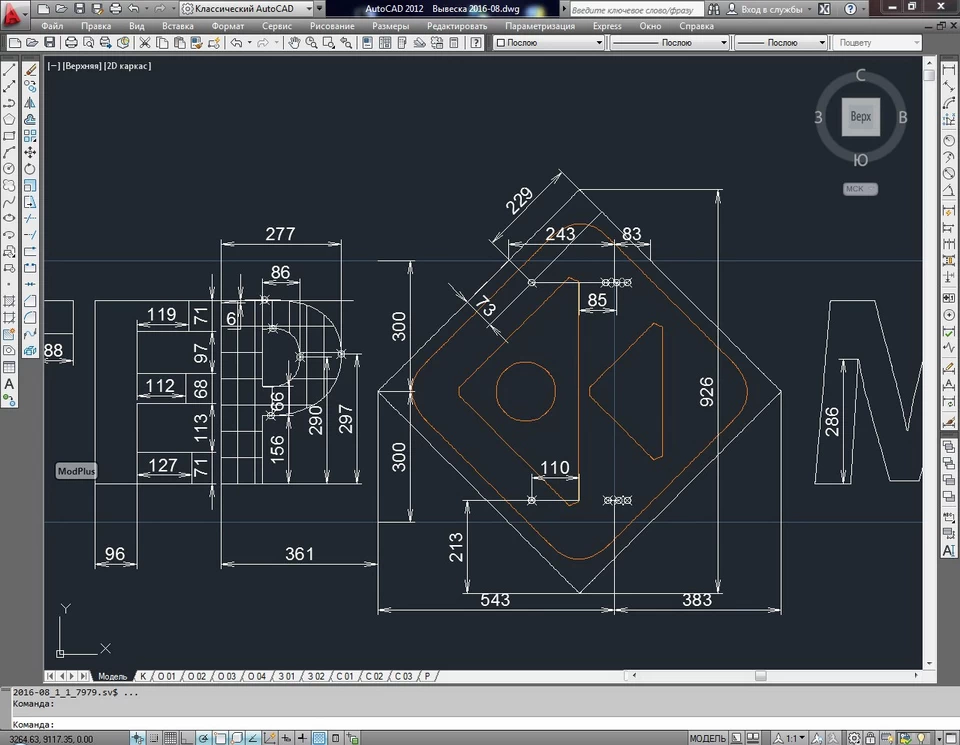Click the Верх face on the ViewCube
Image resolution: width=960 pixels, height=745 pixels.
pos(860,117)
